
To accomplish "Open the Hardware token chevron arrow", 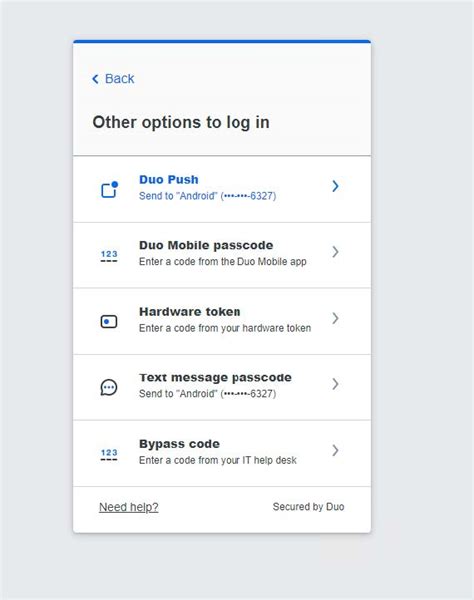I will coord(335,318).
